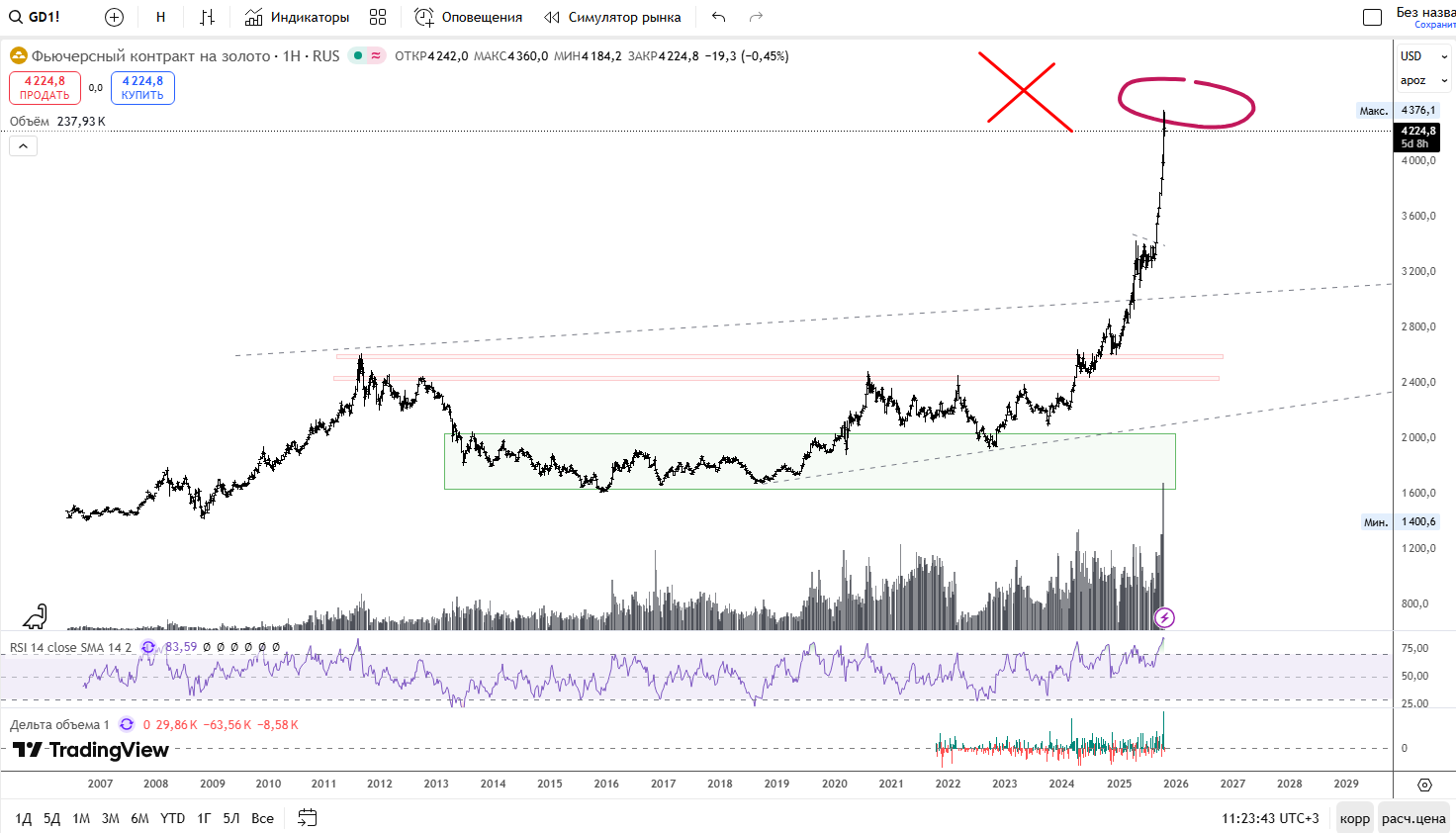Click the add symbol plus icon
This screenshot has height=833, width=1456.
[x=114, y=17]
